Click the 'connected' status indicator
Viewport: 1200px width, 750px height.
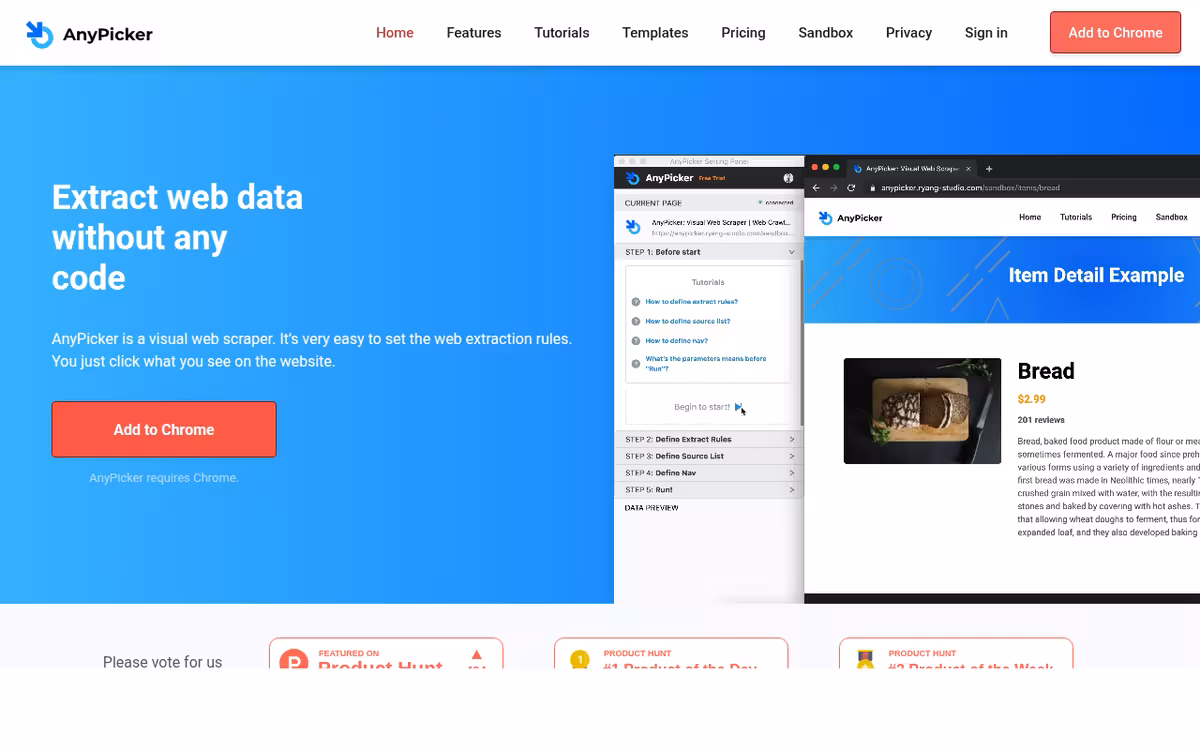[x=775, y=203]
